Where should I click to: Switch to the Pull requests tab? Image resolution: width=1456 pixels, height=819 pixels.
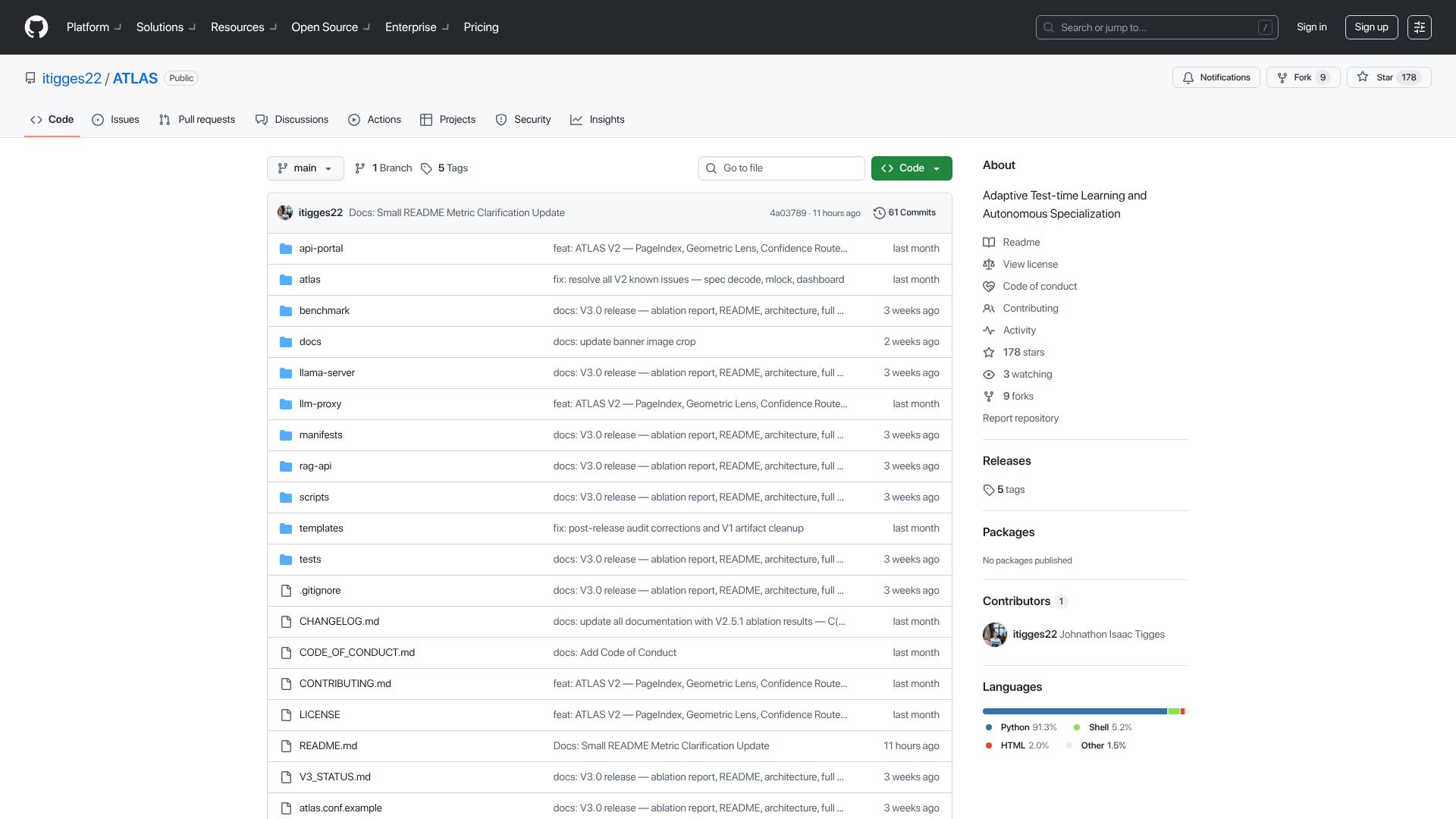point(197,120)
